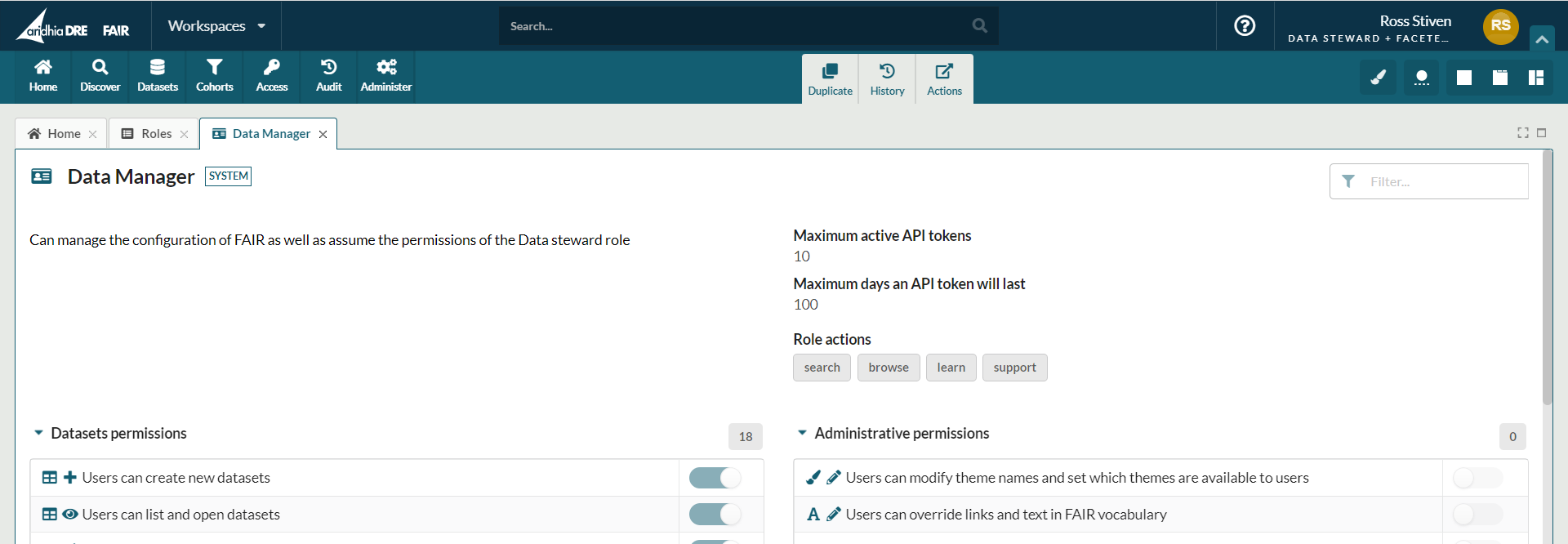1568x544 pixels.
Task: Open the Datasets section
Action: click(x=158, y=76)
